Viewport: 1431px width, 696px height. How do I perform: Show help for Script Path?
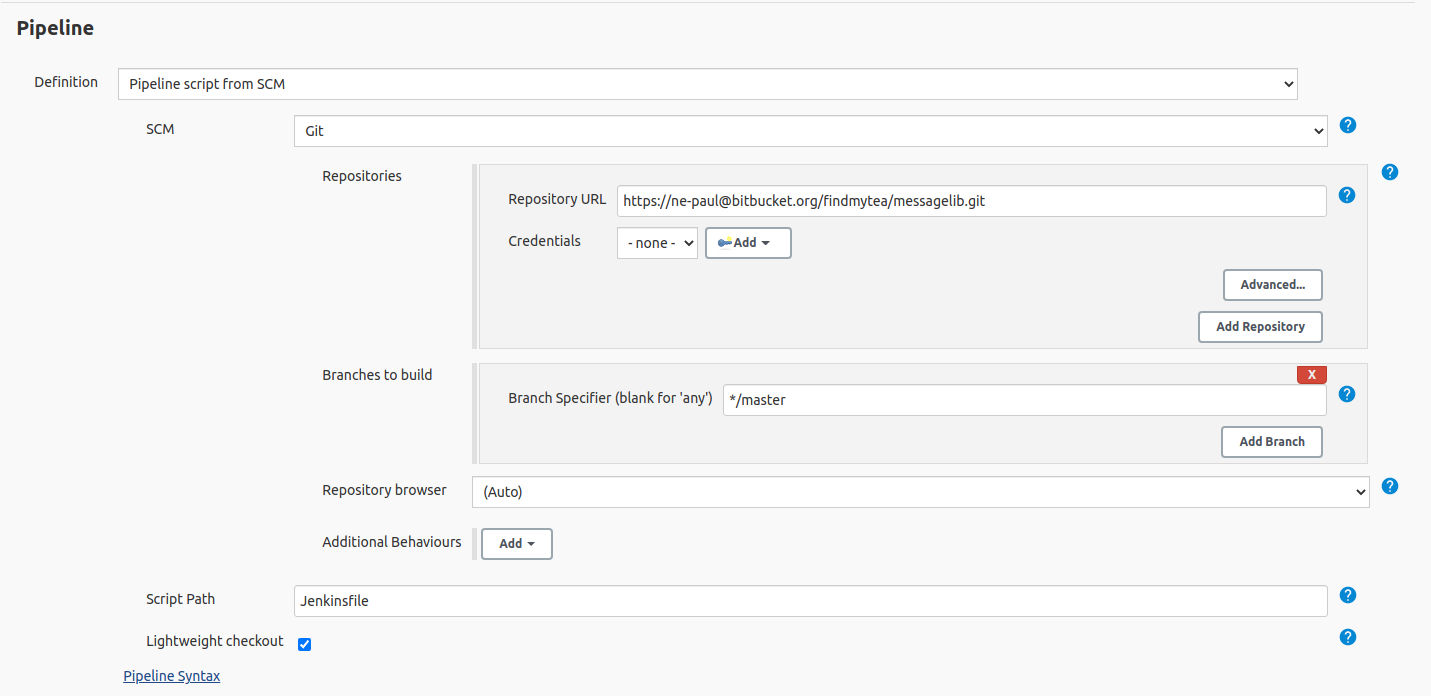(1347, 595)
